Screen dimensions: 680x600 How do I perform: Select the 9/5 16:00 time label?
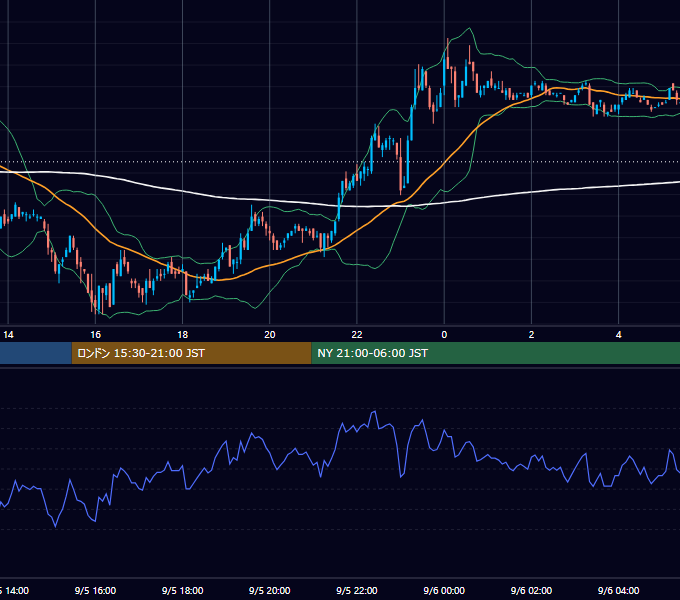click(x=95, y=590)
